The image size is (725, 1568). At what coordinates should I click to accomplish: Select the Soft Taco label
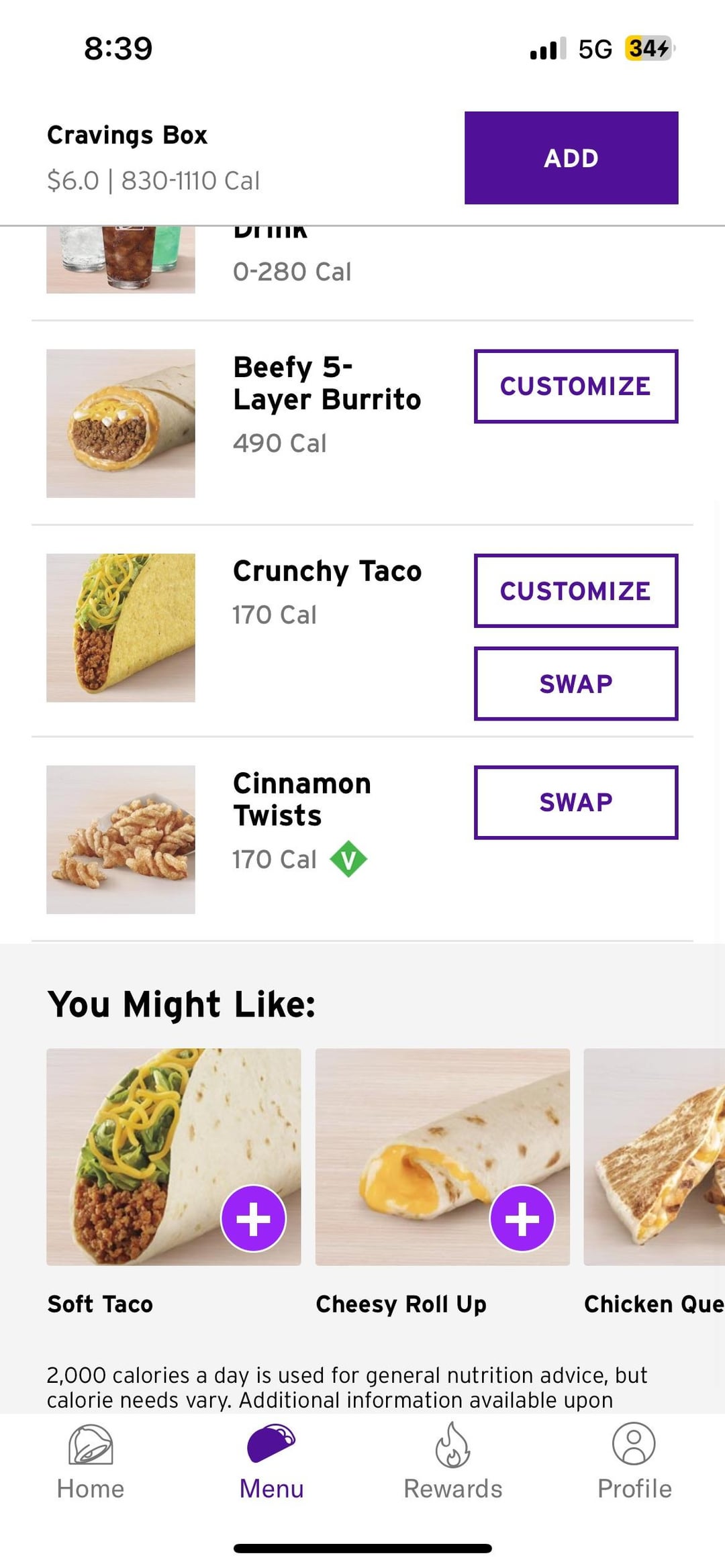coord(100,1304)
